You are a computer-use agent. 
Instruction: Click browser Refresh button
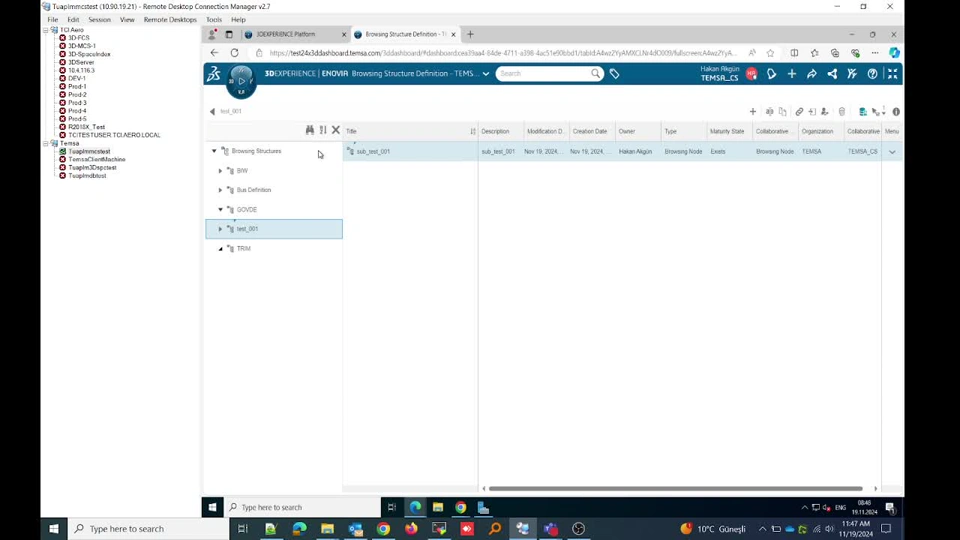[234, 53]
